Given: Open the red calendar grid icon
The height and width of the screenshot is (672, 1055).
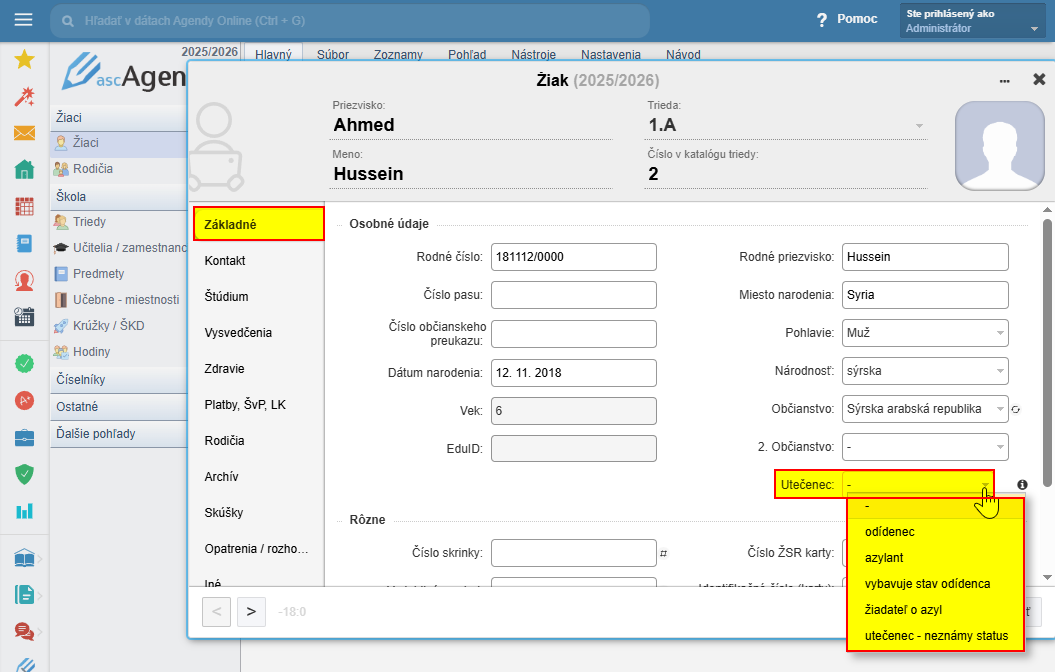Looking at the screenshot, I should [x=24, y=207].
